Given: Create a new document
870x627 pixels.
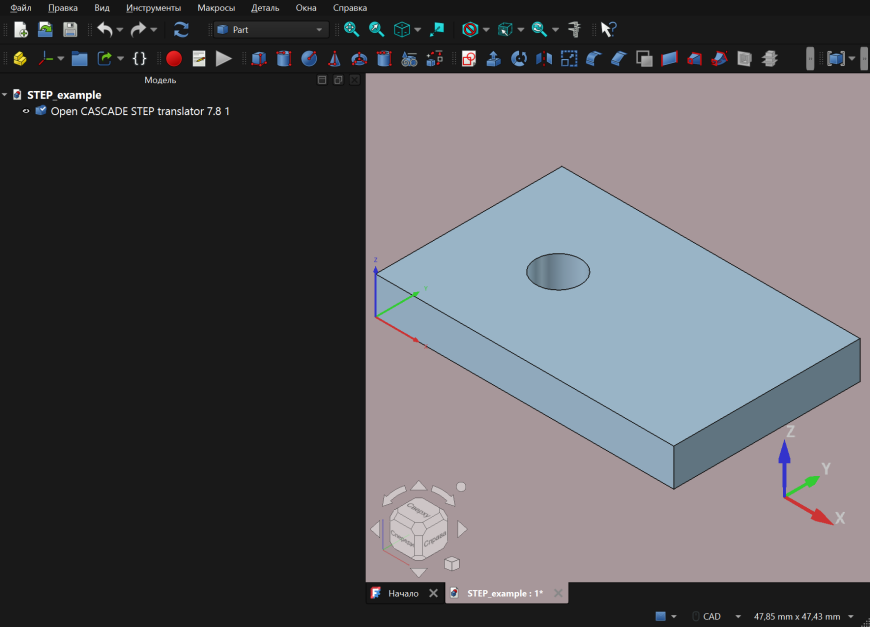Looking at the screenshot, I should tap(21, 29).
